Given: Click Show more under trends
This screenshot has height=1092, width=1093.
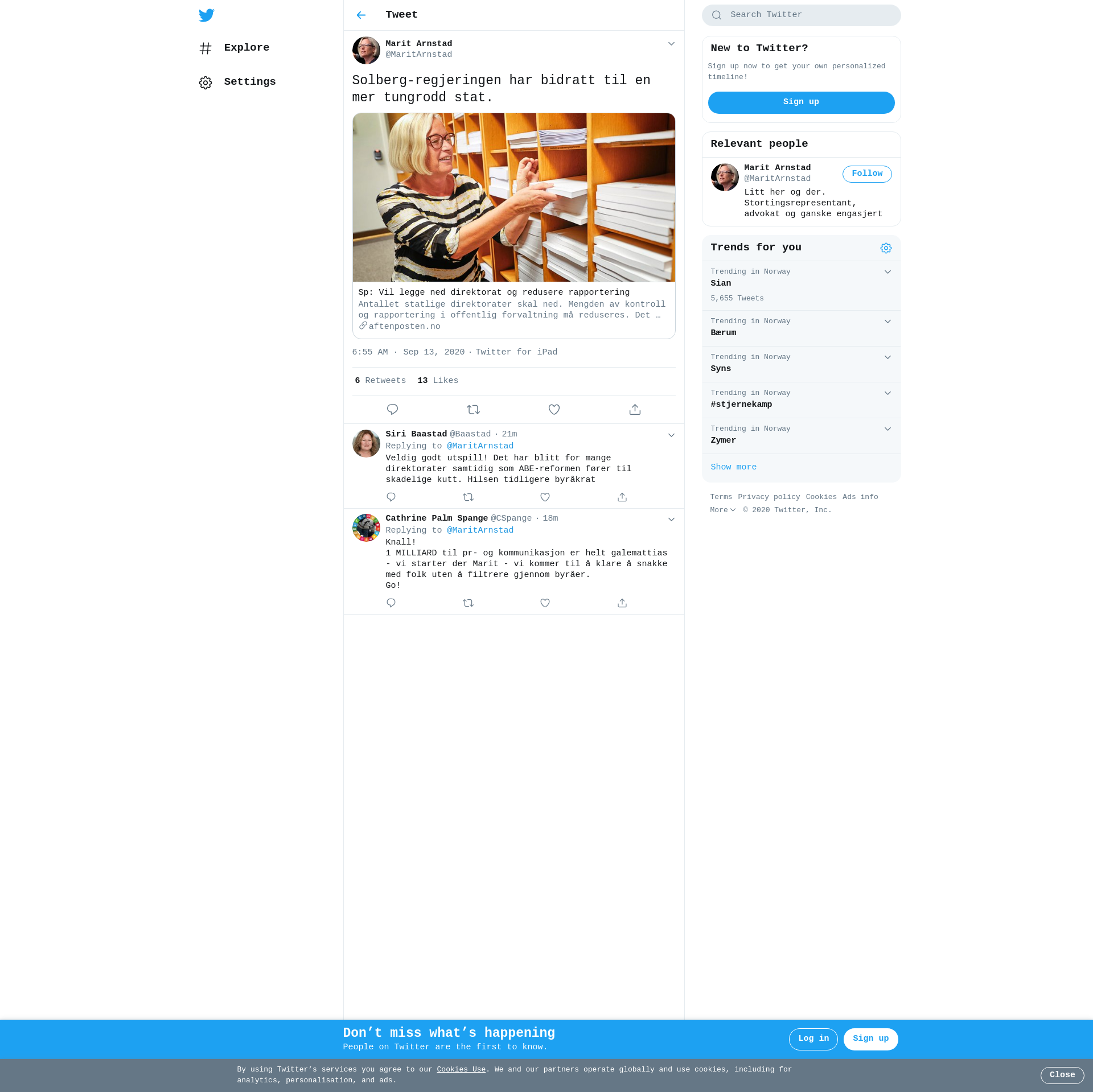Looking at the screenshot, I should click(733, 467).
